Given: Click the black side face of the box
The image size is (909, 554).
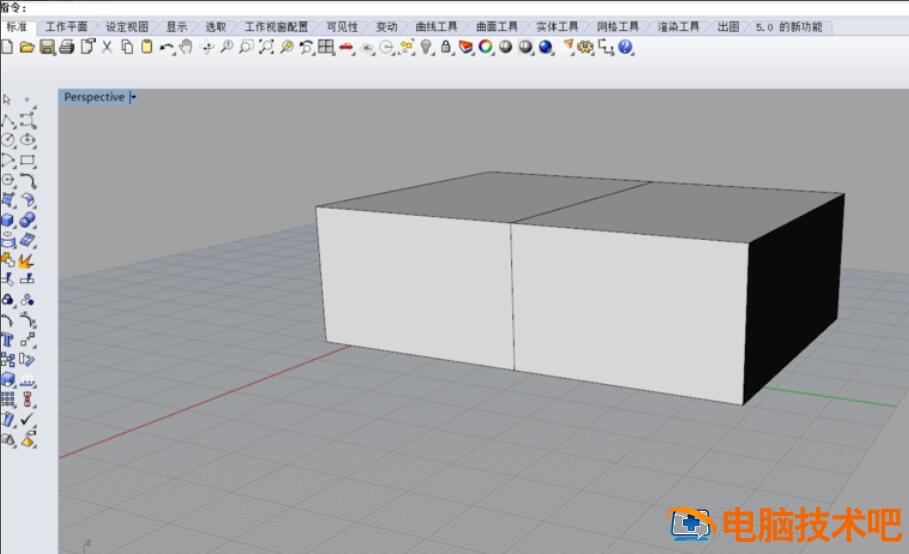Looking at the screenshot, I should click(794, 301).
